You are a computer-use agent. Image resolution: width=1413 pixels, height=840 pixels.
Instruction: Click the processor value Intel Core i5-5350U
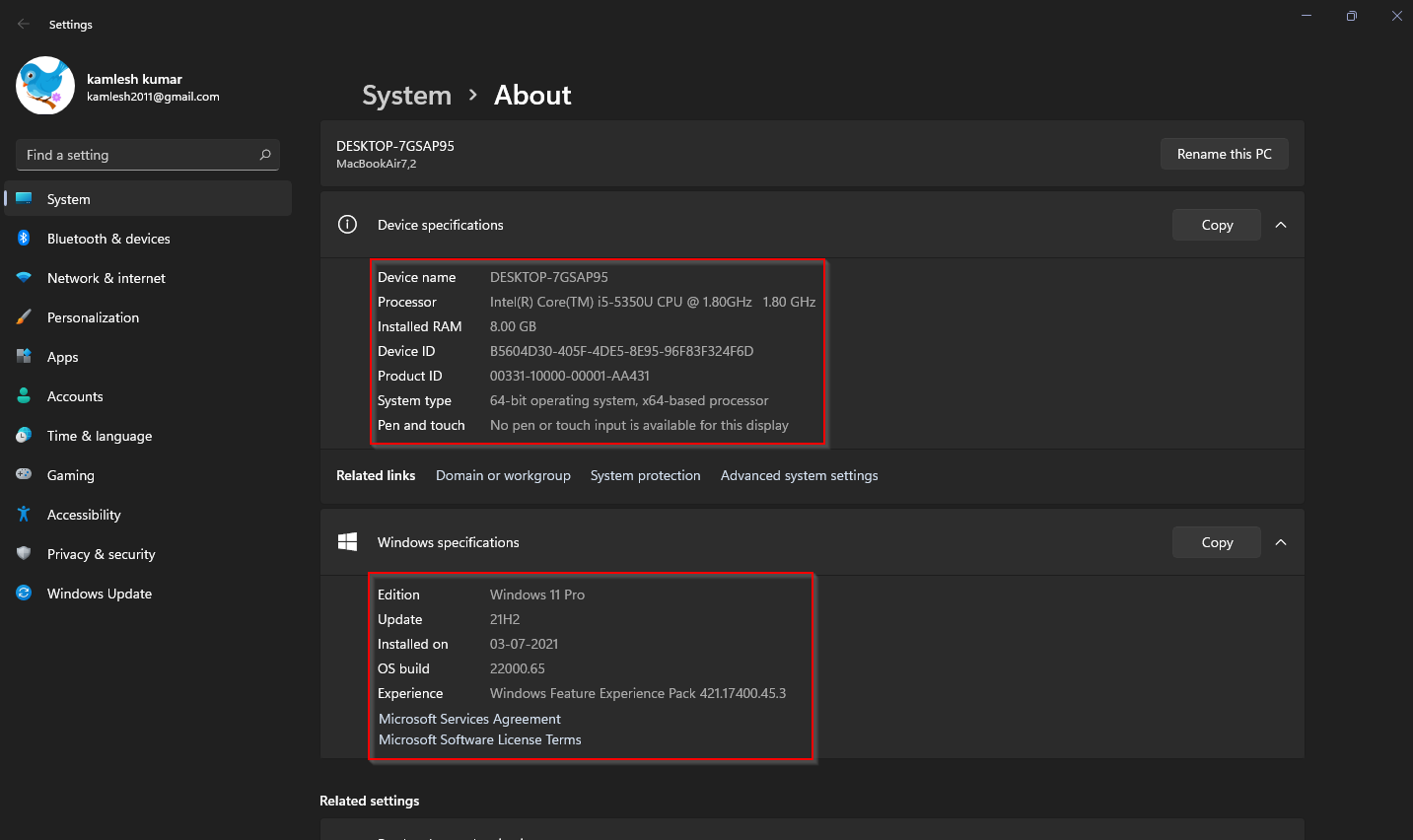pyautogui.click(x=653, y=302)
